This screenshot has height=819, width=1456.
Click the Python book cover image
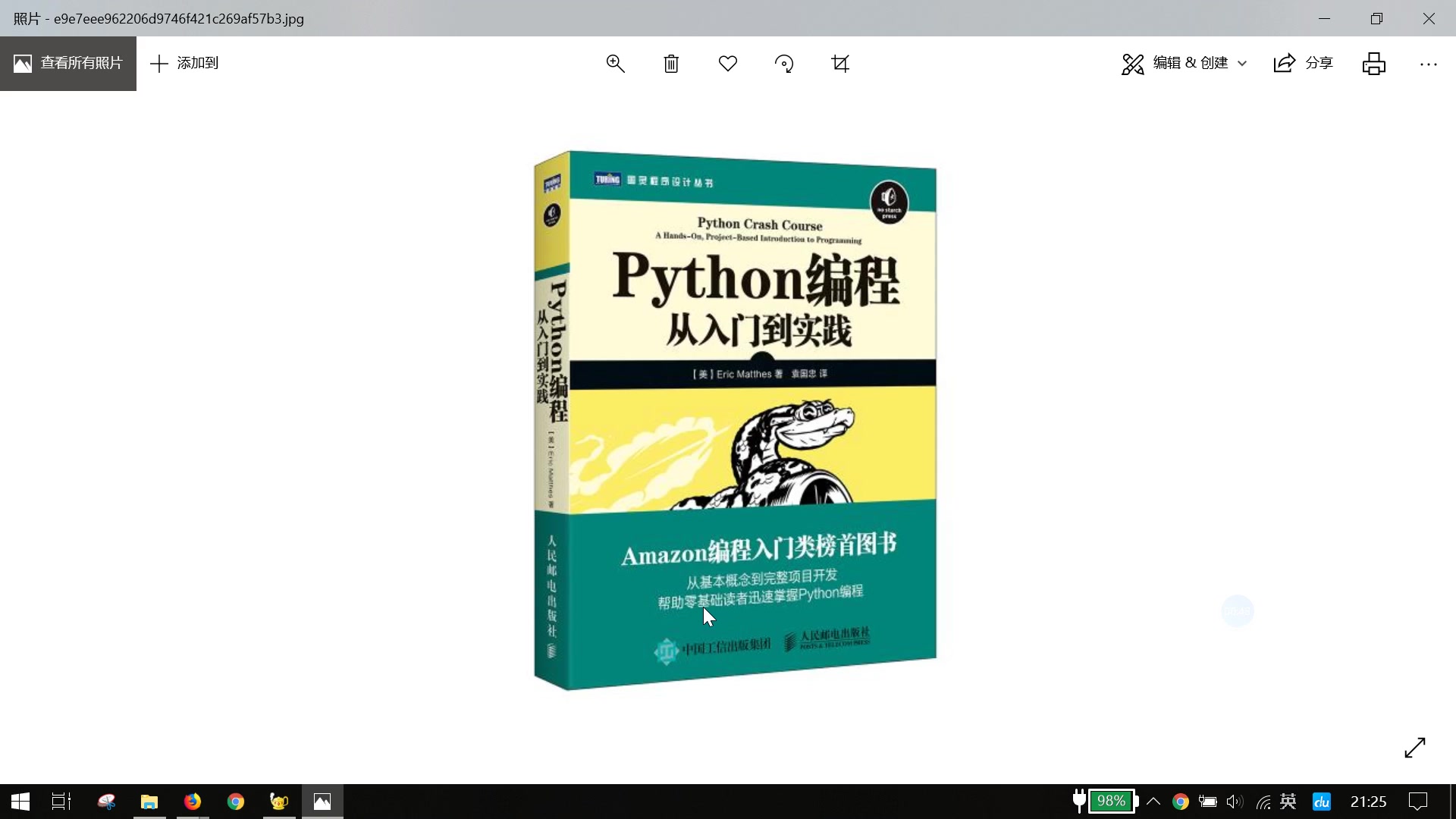(x=735, y=420)
